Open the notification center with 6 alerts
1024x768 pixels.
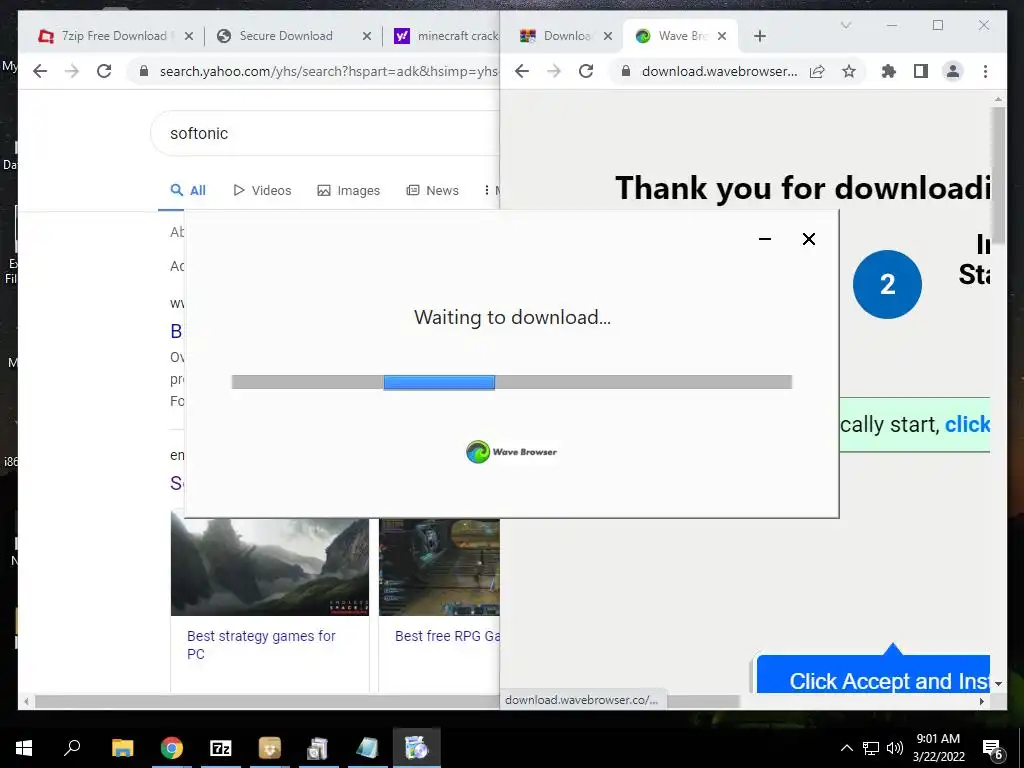point(993,749)
